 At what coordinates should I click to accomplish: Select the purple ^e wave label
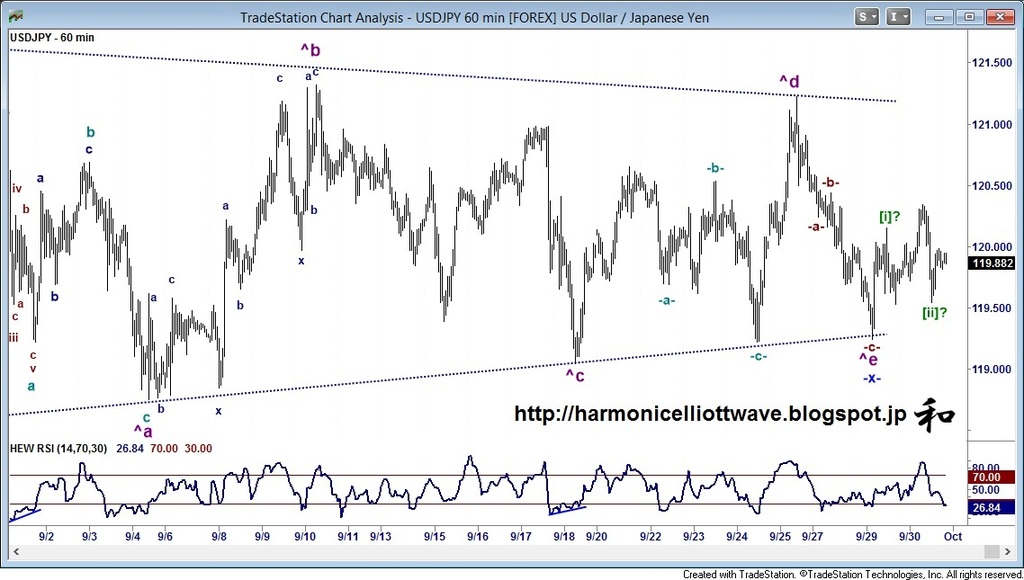[868, 359]
